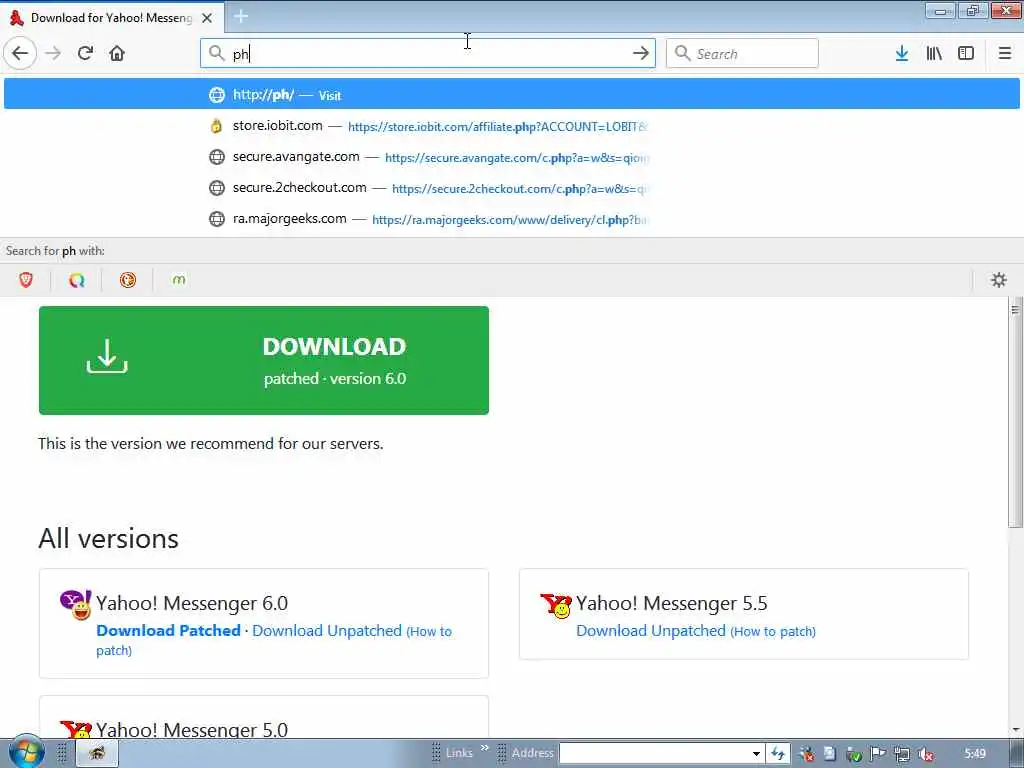Click the Yahoo! Messenger 6.0 Download Patched link
The height and width of the screenshot is (768, 1024).
(x=168, y=631)
